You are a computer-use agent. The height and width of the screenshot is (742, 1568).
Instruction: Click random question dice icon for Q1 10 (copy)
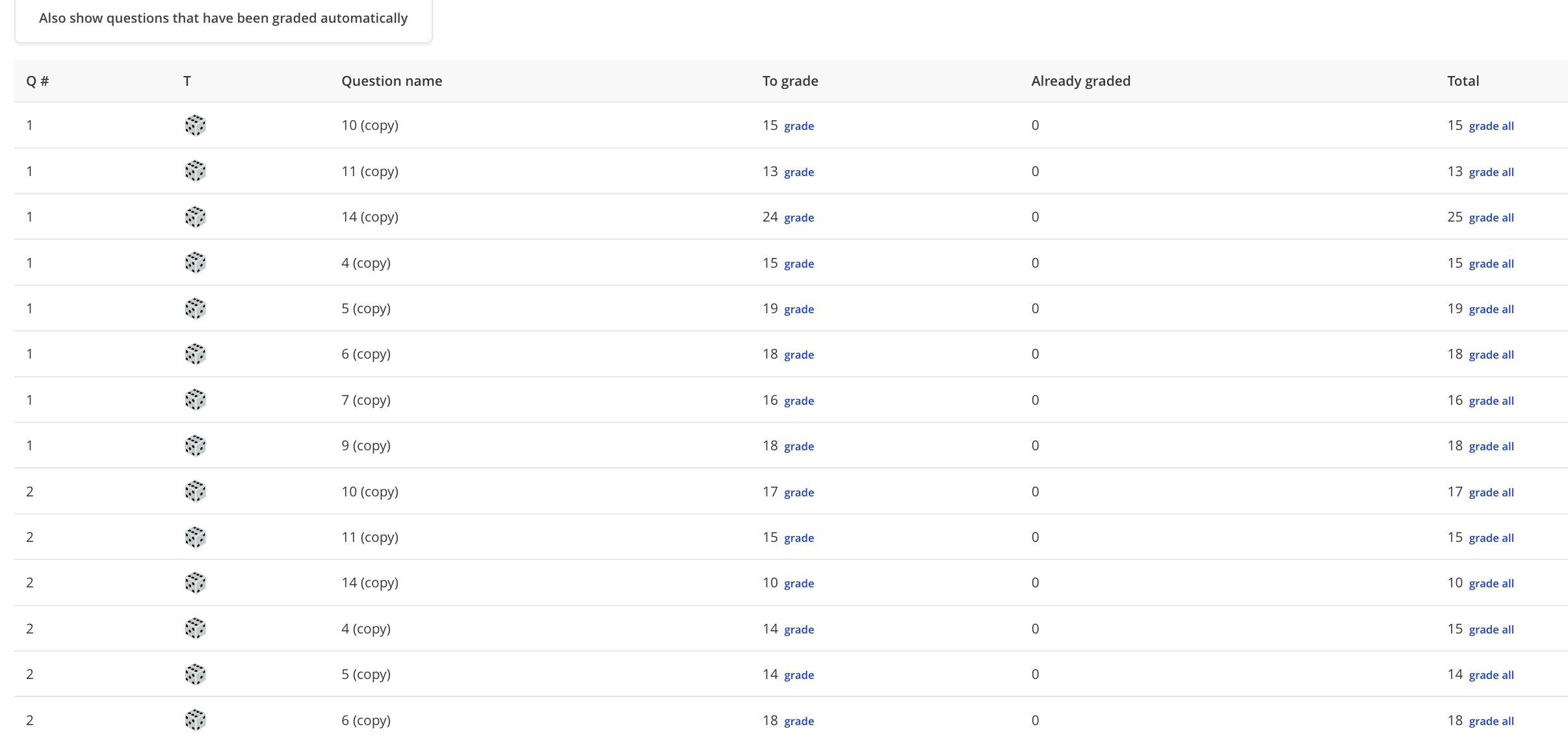pyautogui.click(x=195, y=125)
